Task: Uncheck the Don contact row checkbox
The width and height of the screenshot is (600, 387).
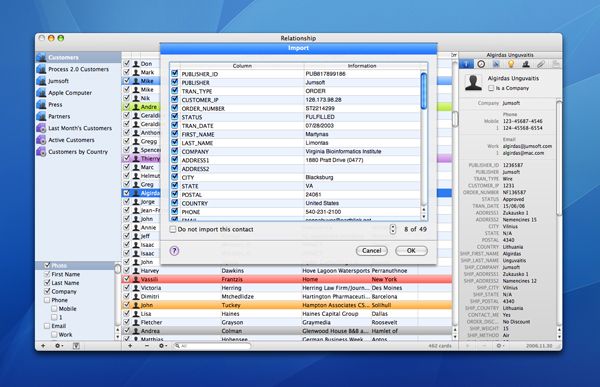Action: click(x=127, y=63)
